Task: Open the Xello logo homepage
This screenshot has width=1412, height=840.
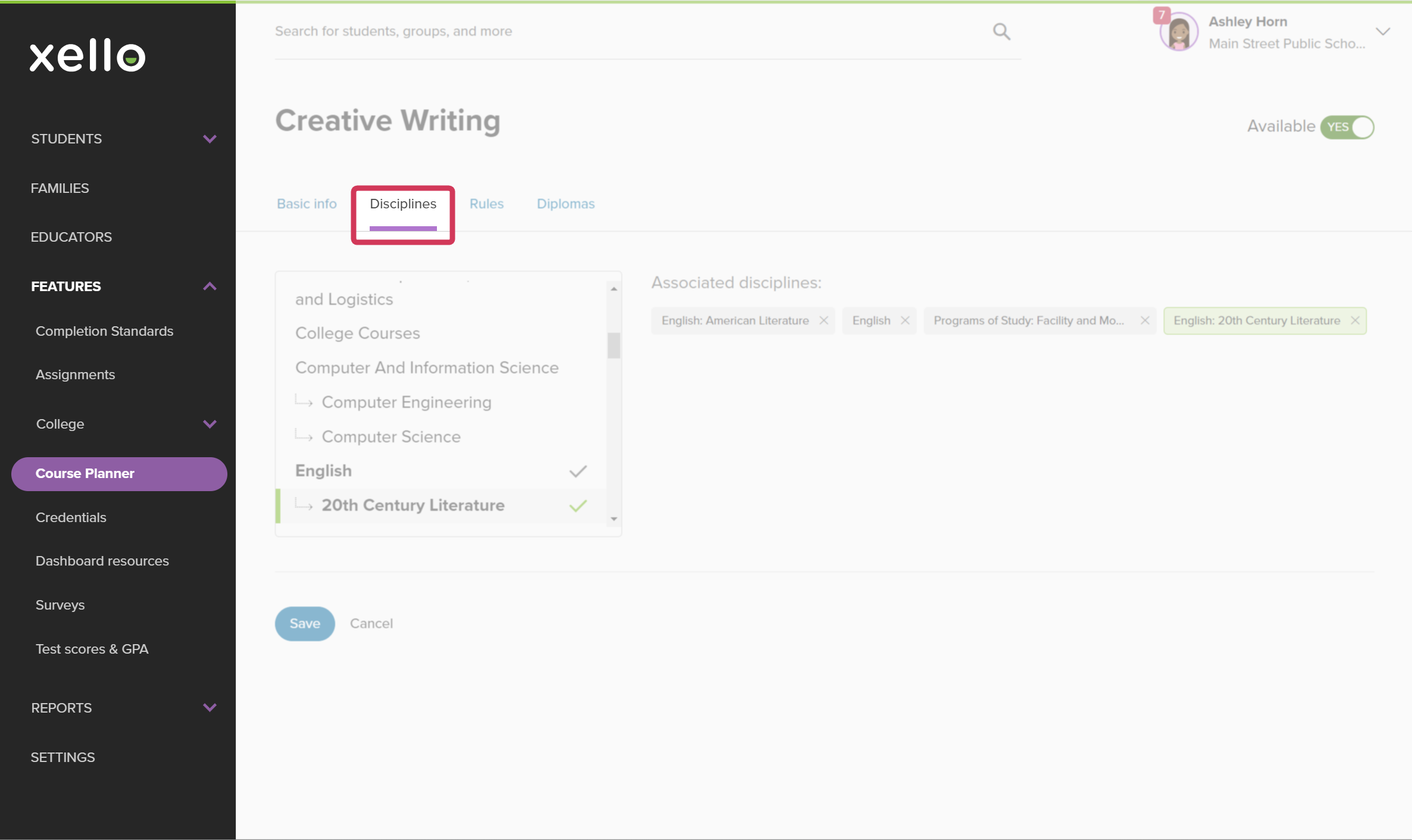Action: 87,56
